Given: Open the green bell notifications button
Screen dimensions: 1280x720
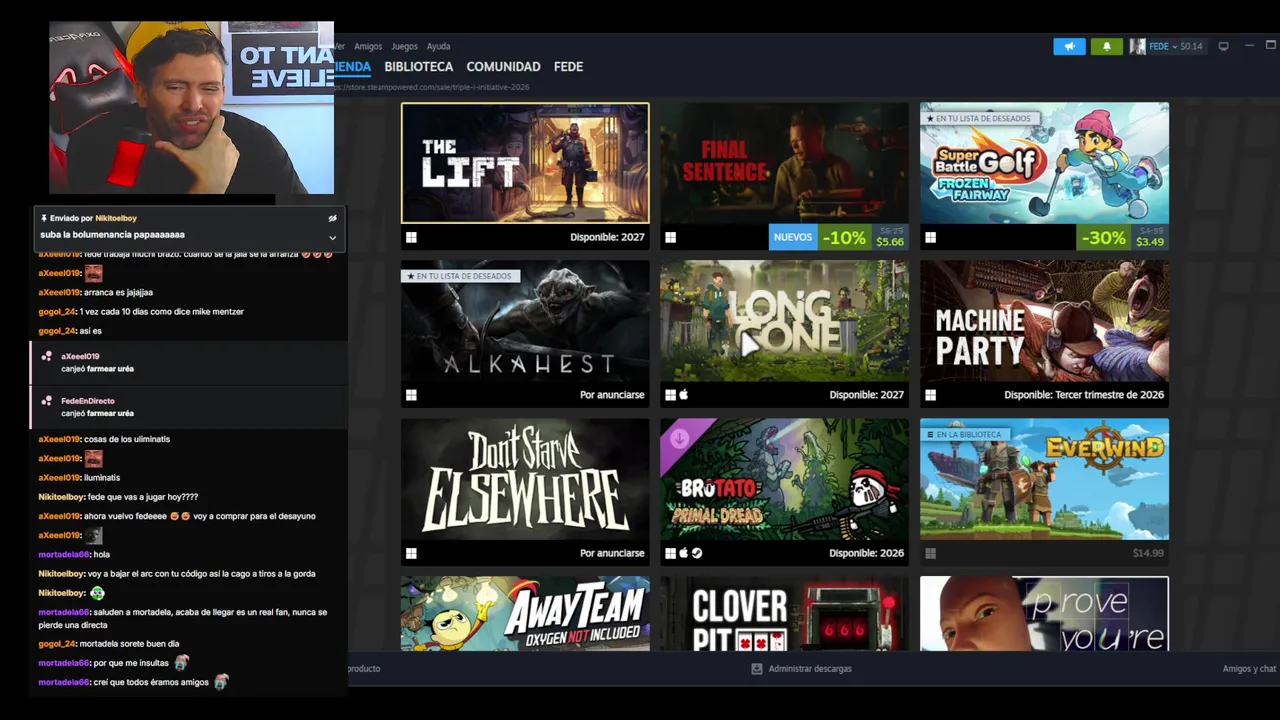Looking at the screenshot, I should [x=1106, y=46].
